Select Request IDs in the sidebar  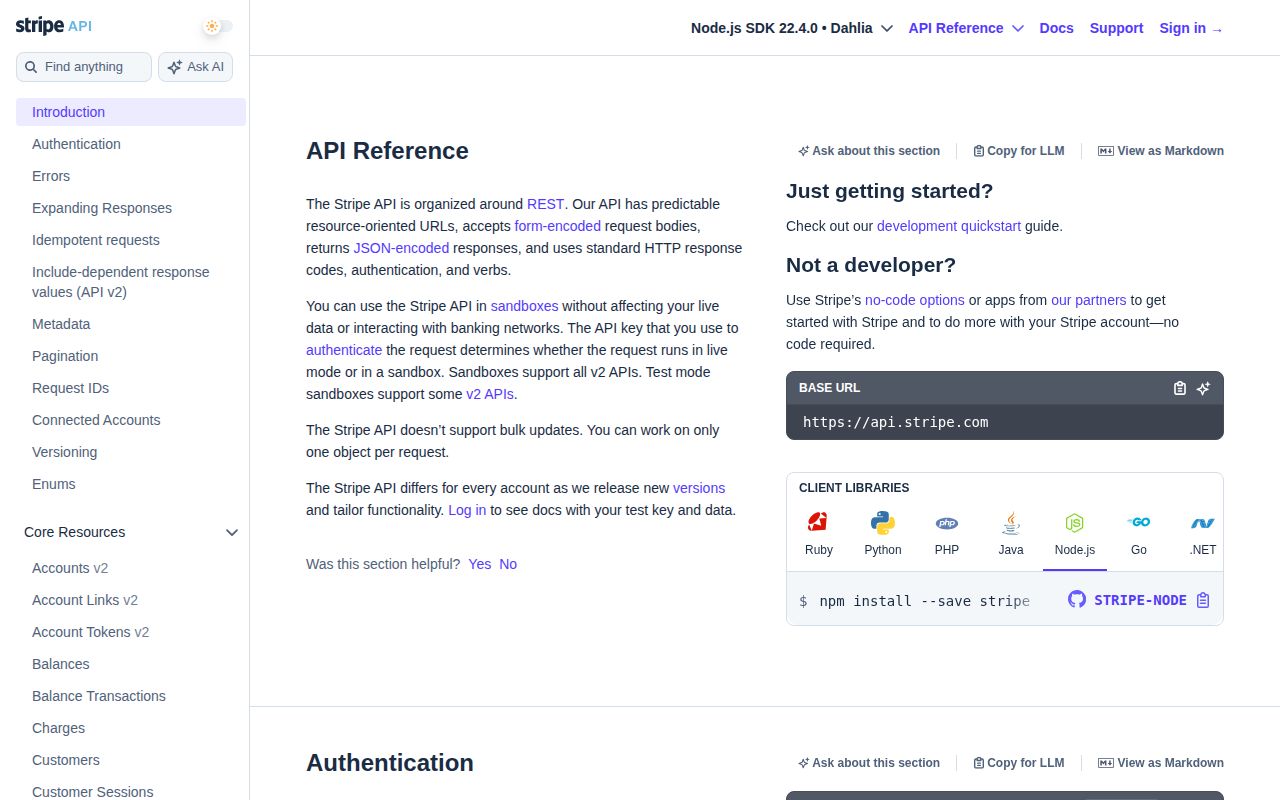click(x=70, y=388)
